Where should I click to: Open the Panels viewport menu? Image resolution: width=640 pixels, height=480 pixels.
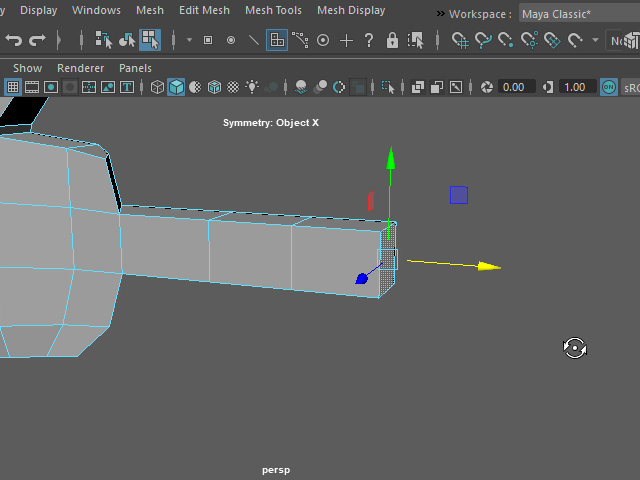click(135, 68)
